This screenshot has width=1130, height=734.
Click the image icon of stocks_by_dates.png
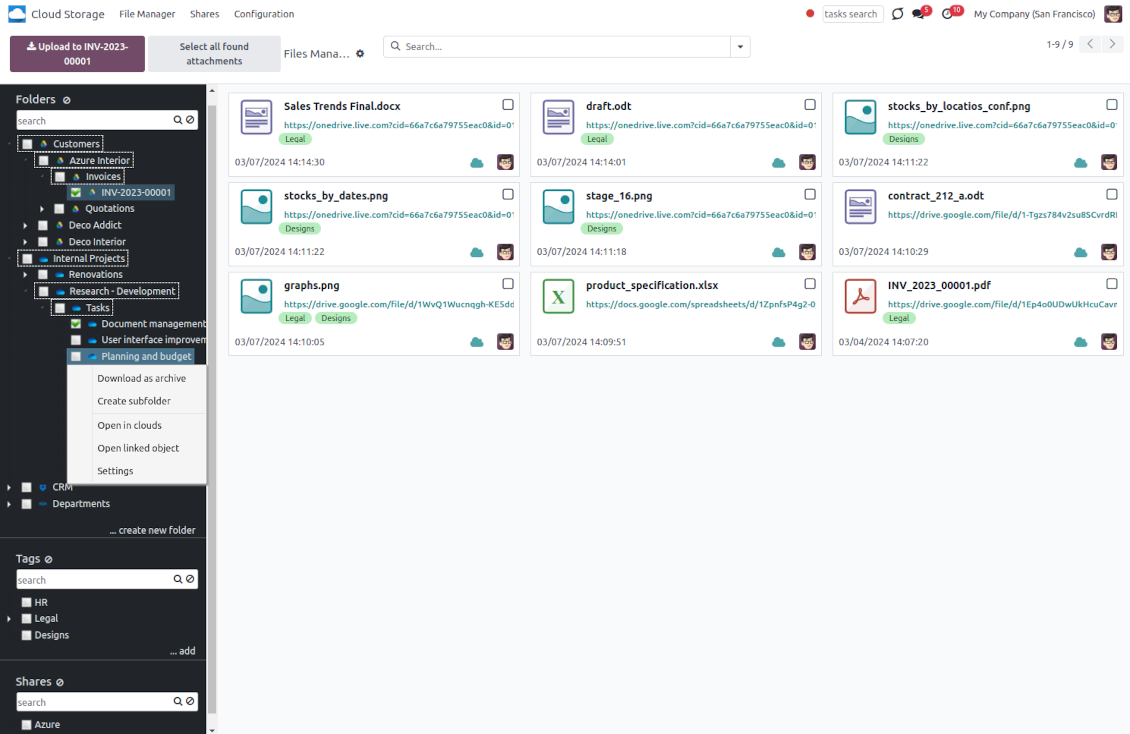(x=257, y=207)
